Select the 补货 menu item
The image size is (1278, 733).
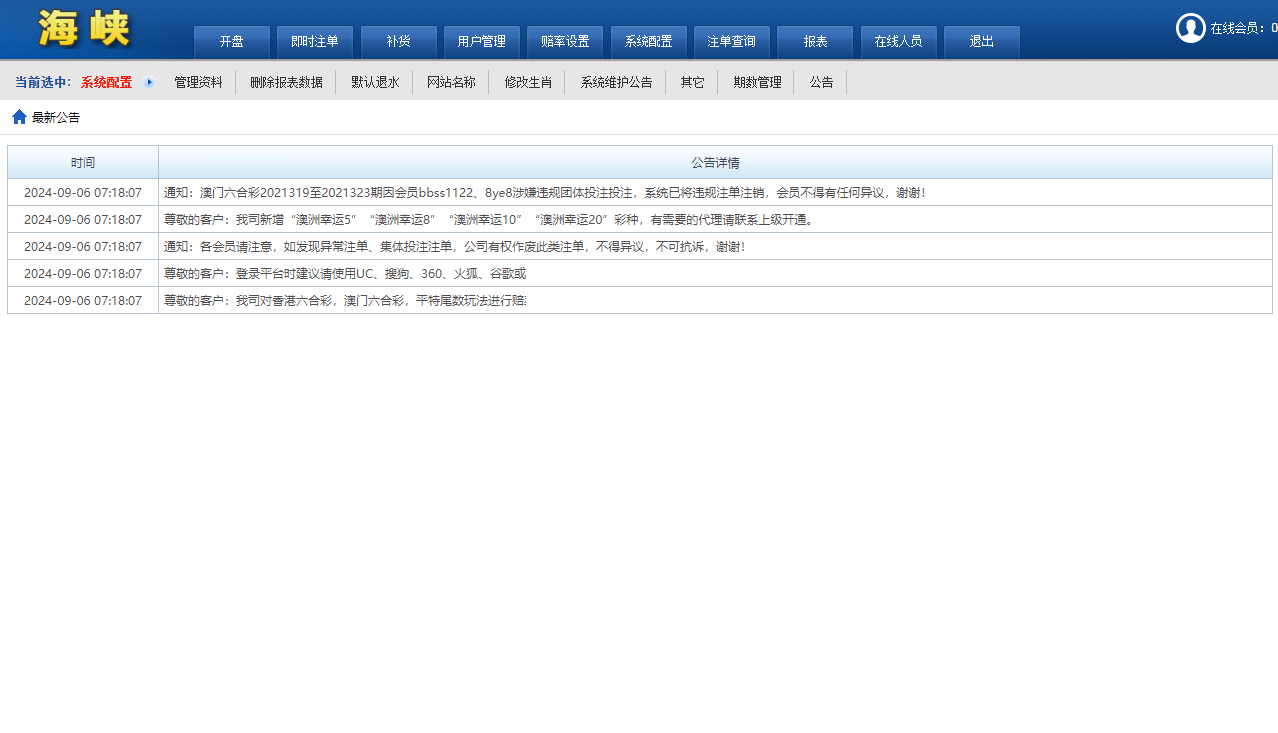(x=398, y=42)
